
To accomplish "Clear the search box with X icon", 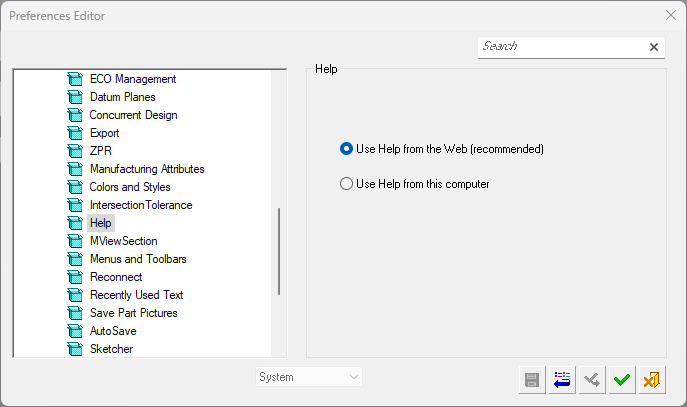I will (x=654, y=47).
